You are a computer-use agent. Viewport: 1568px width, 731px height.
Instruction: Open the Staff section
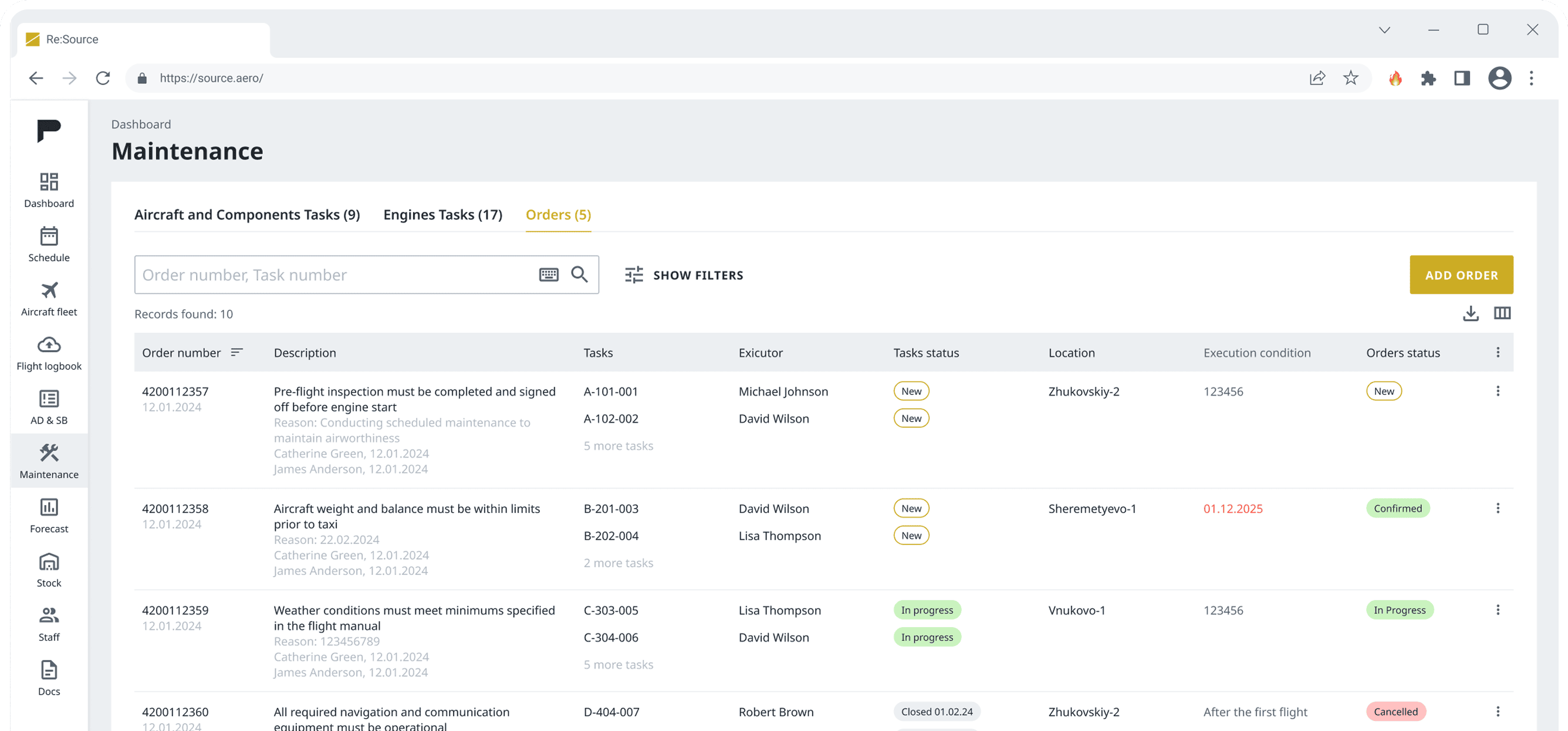(49, 623)
